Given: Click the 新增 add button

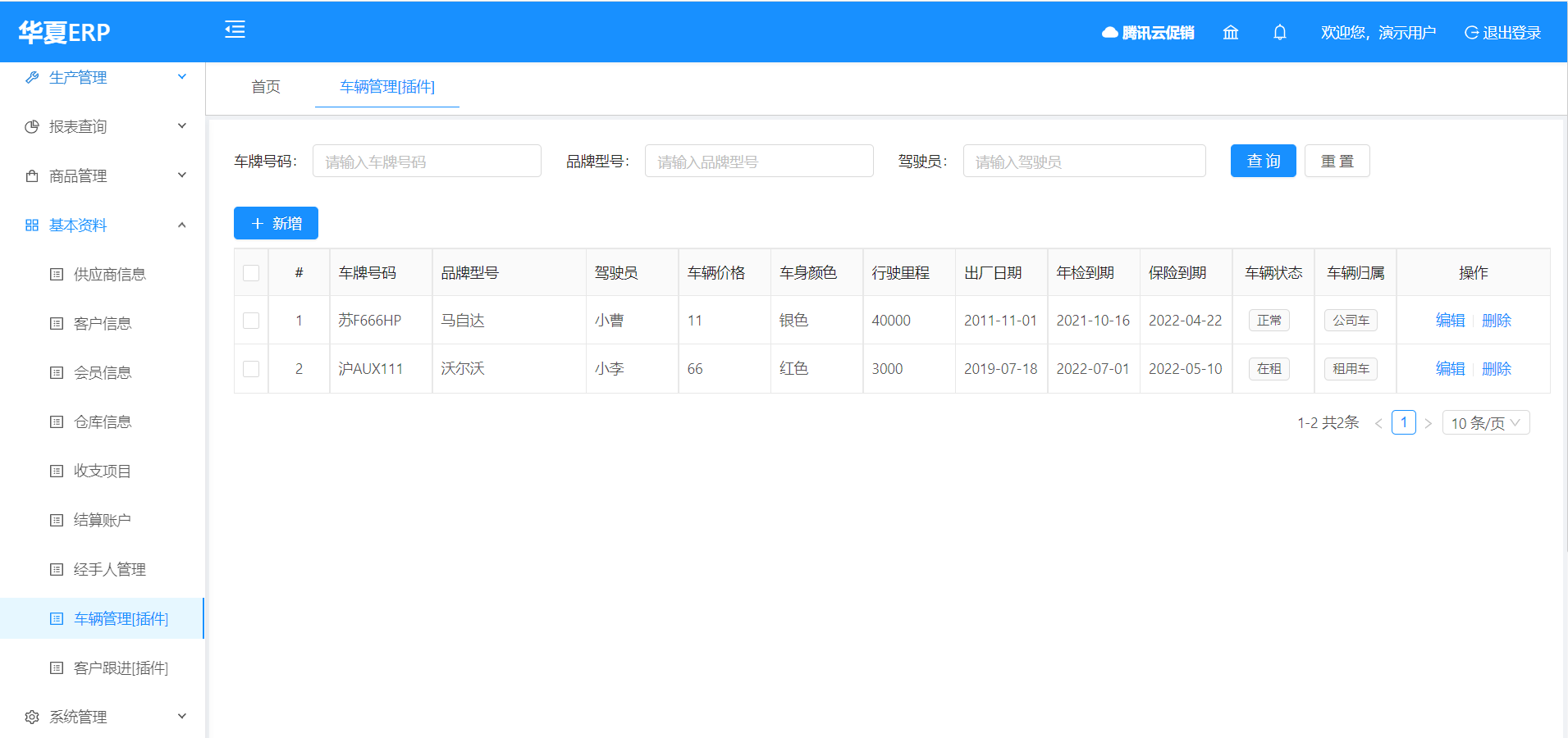Looking at the screenshot, I should (276, 223).
